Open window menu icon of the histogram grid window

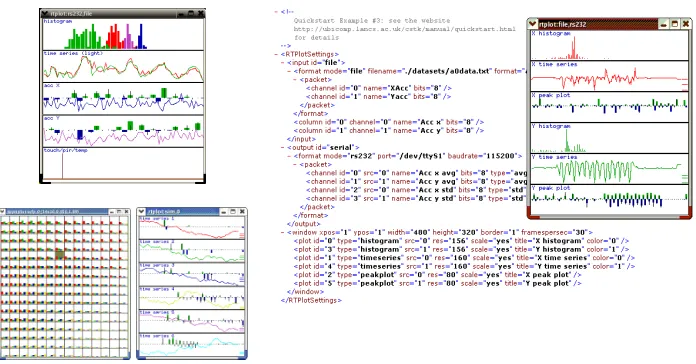3,212
